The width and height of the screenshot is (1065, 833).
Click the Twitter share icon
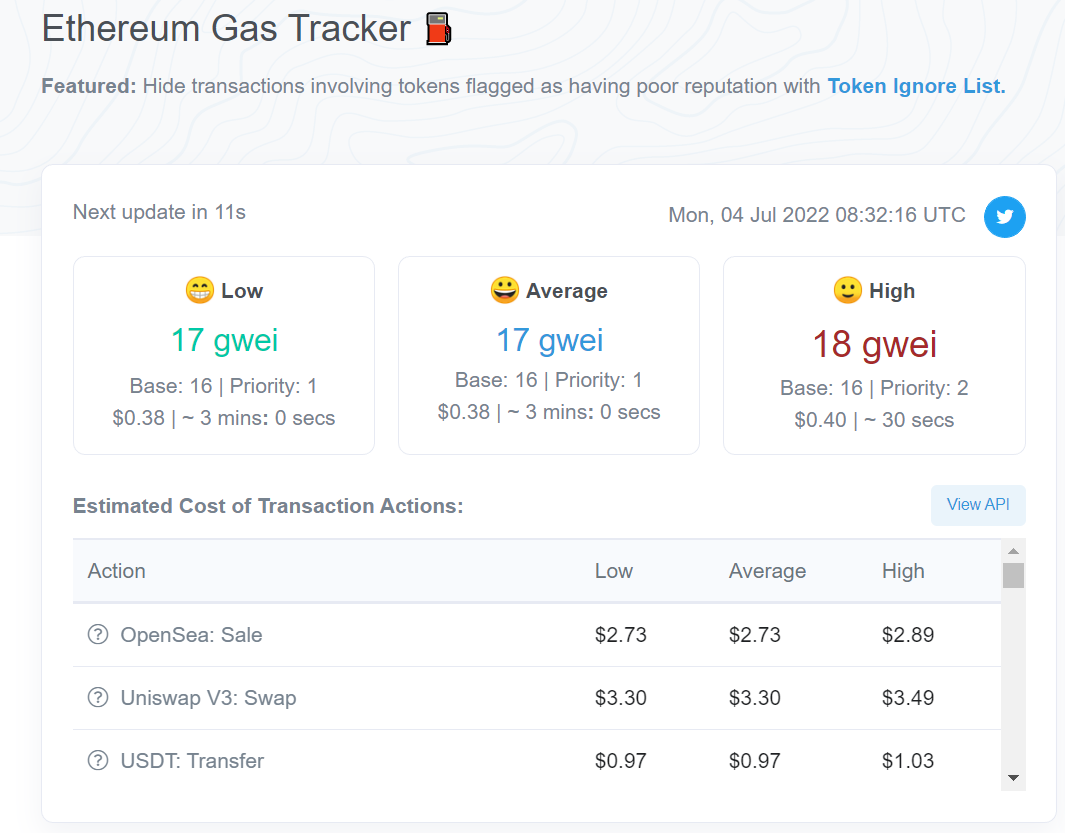point(1005,217)
